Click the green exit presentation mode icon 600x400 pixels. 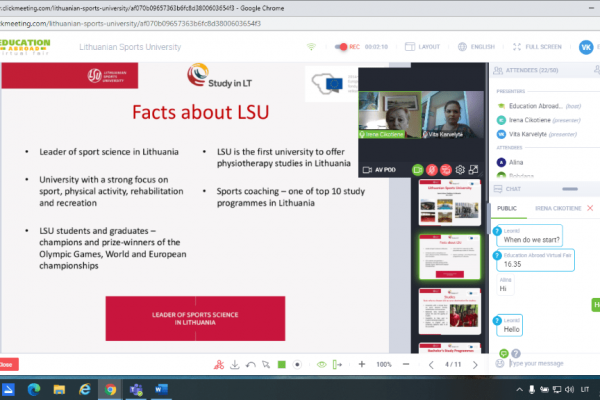337,365
